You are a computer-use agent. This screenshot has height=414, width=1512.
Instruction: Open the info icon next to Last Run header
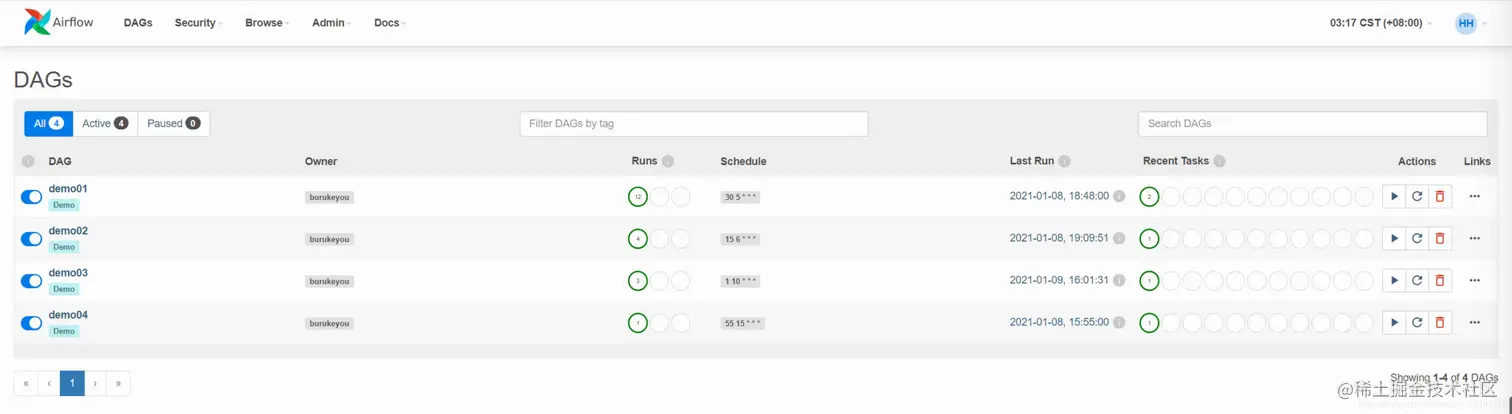click(x=1065, y=161)
